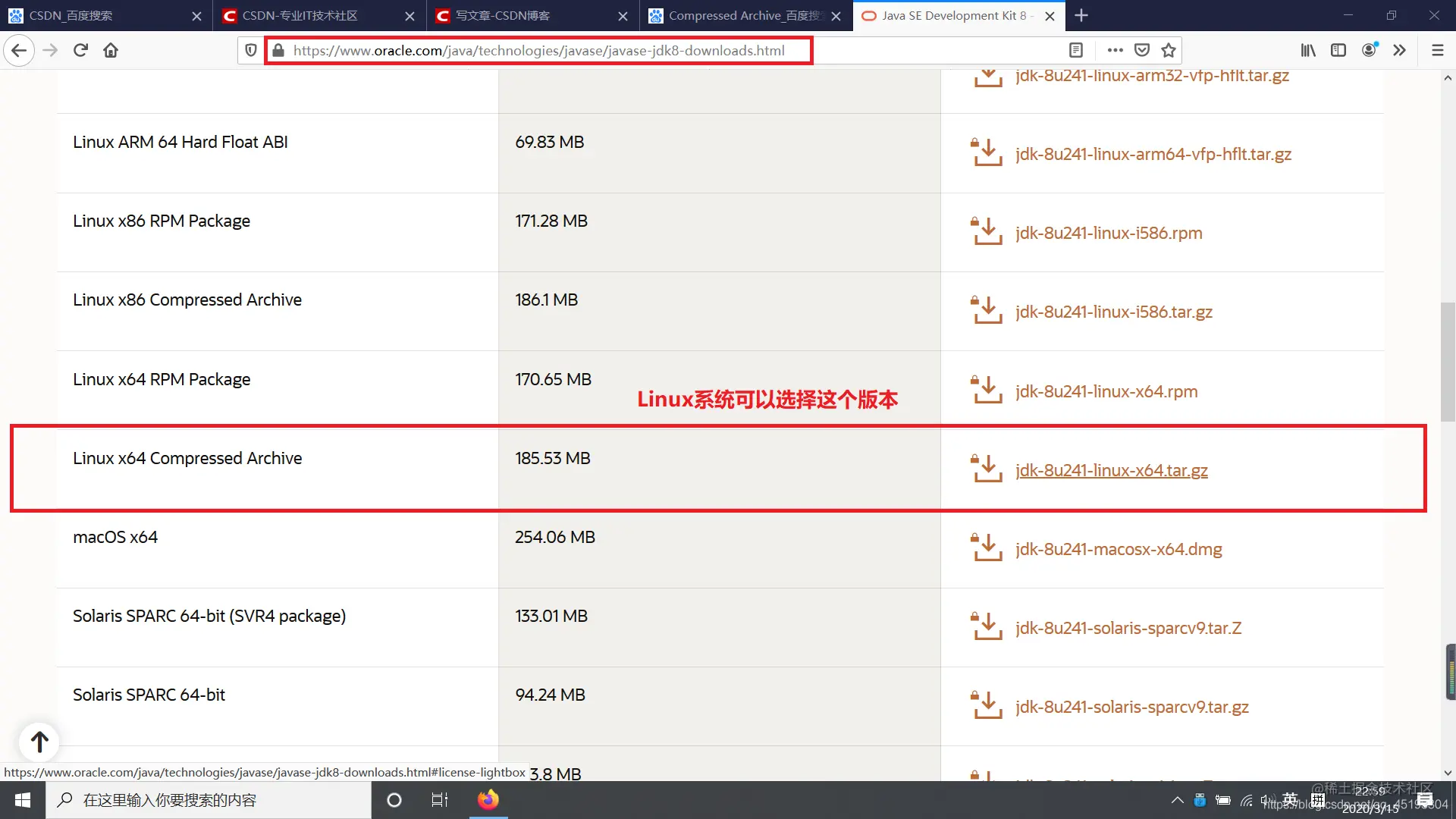The width and height of the screenshot is (1456, 819).
Task: Open a new browser tab
Action: (x=1081, y=16)
